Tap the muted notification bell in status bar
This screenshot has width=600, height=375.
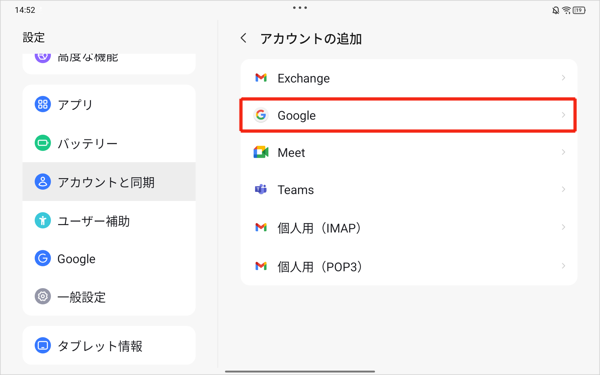(x=556, y=10)
